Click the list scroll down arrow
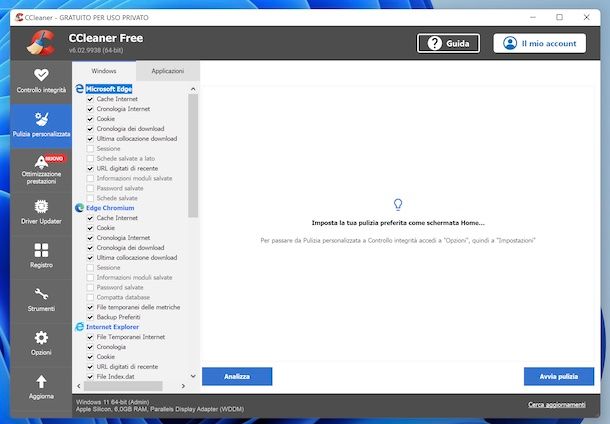This screenshot has height=424, width=610. [x=193, y=376]
